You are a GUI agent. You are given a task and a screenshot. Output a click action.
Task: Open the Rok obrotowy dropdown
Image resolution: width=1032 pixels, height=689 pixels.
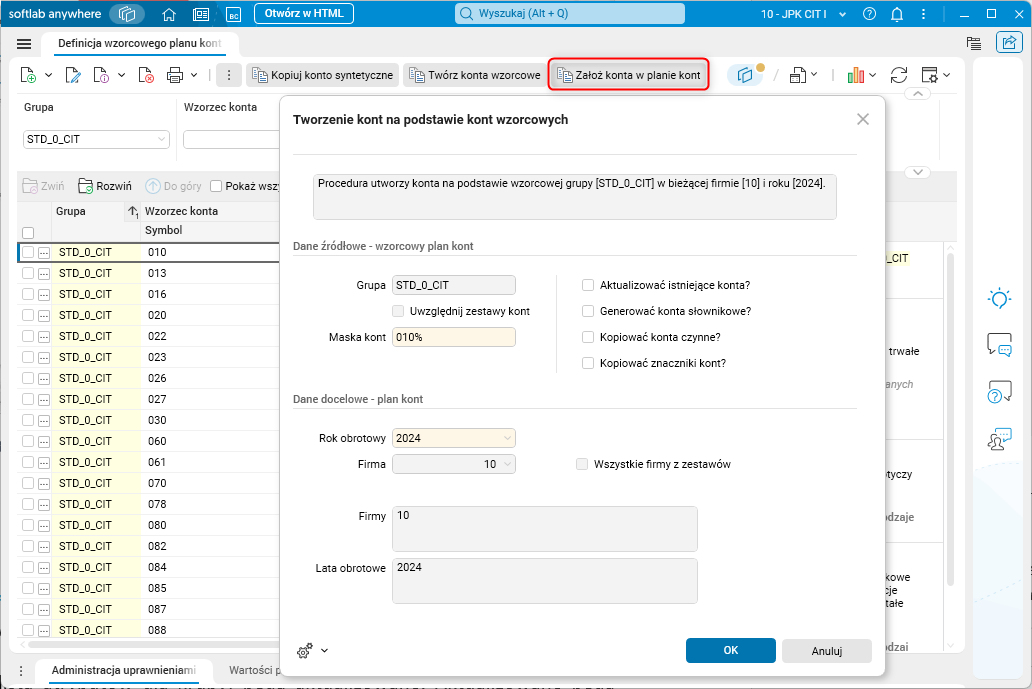tap(508, 438)
